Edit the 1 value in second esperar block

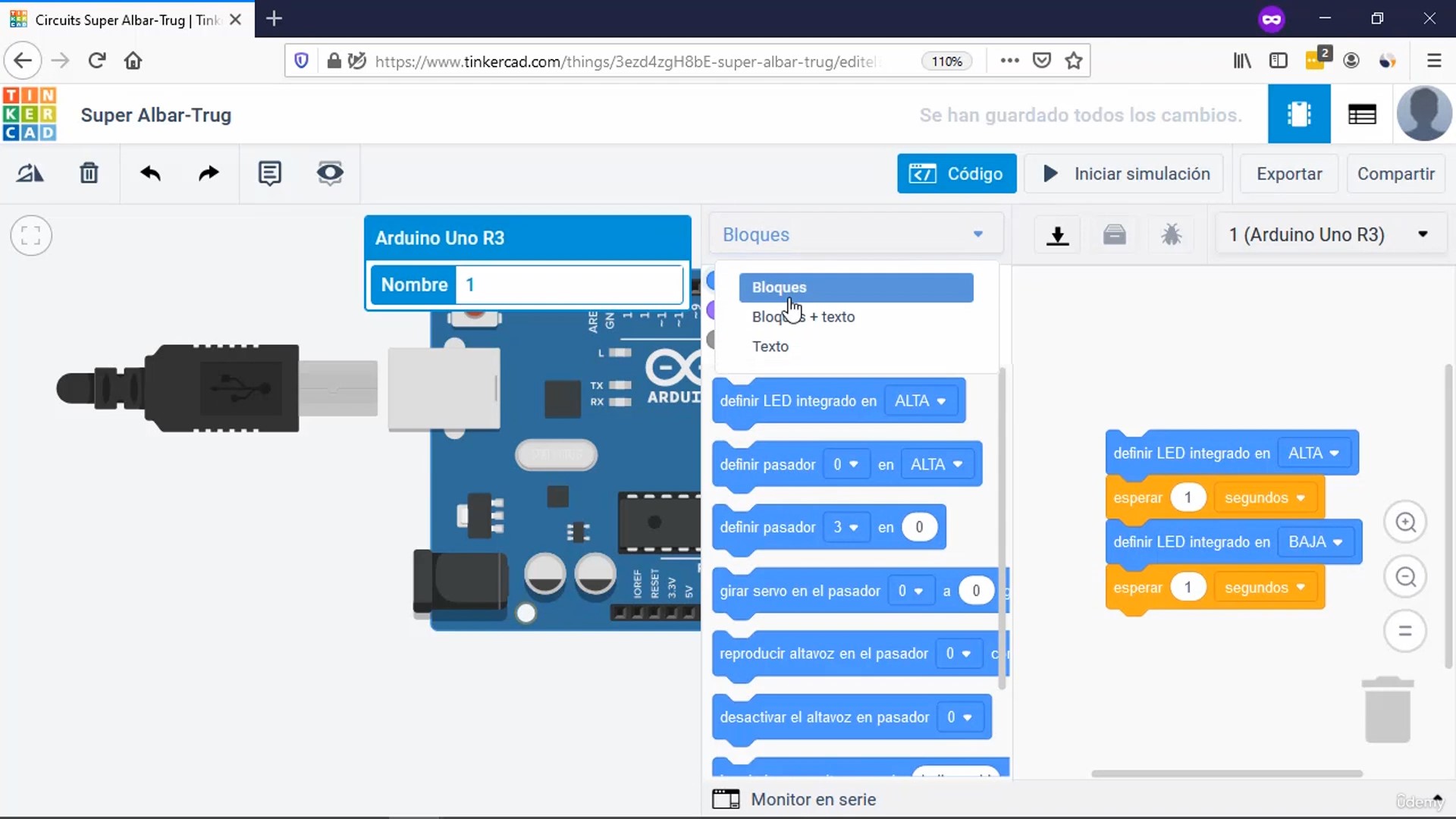click(x=1188, y=588)
